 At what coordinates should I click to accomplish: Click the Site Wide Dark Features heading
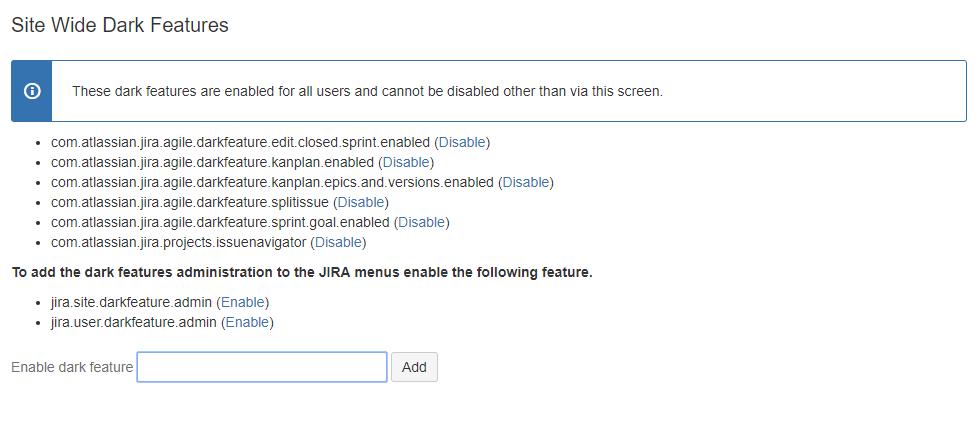(x=120, y=25)
